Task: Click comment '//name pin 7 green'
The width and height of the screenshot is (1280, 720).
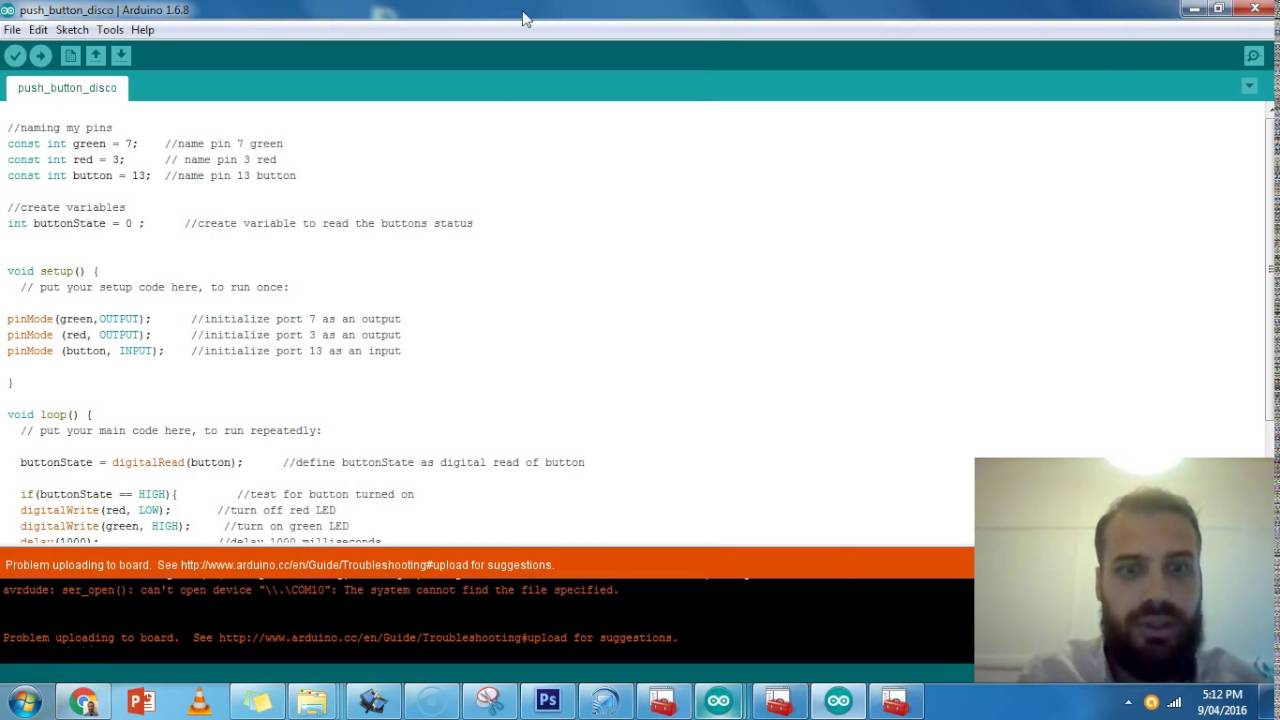Action: [224, 144]
